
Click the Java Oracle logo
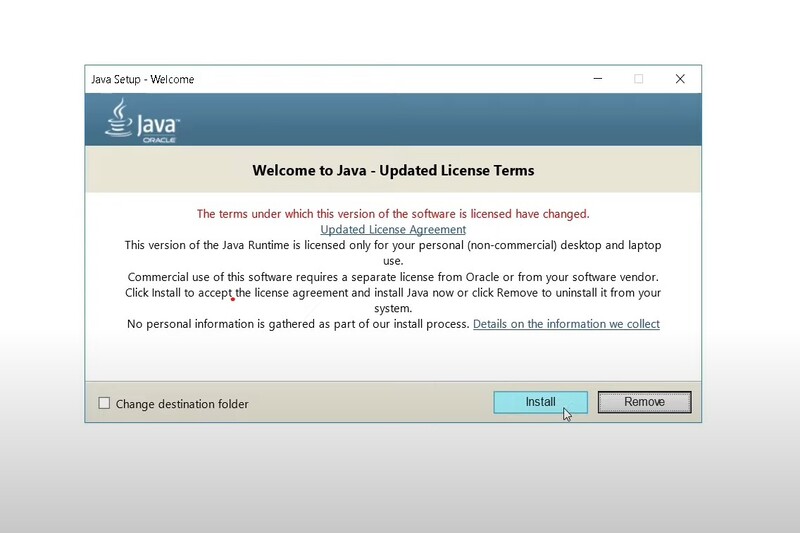pyautogui.click(x=142, y=121)
